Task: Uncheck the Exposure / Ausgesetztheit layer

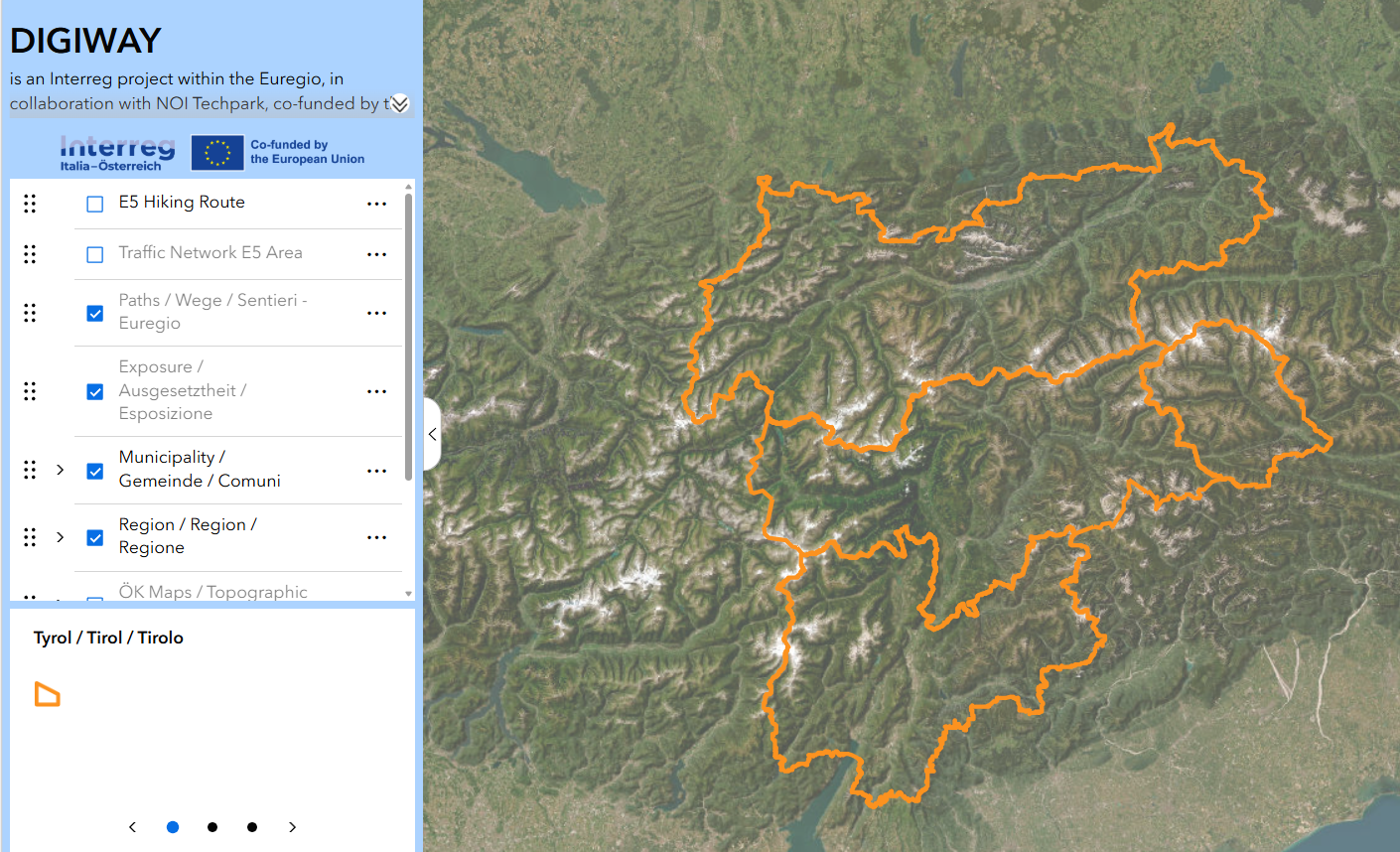Action: tap(95, 391)
